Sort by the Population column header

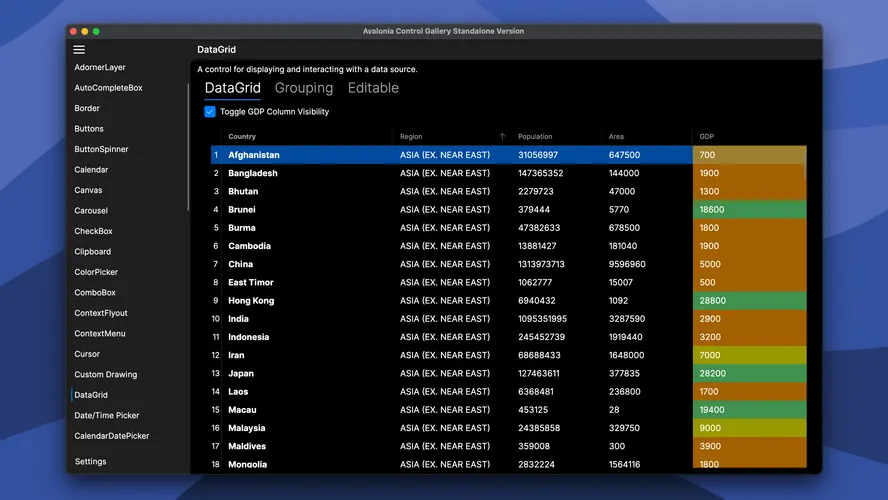click(535, 137)
